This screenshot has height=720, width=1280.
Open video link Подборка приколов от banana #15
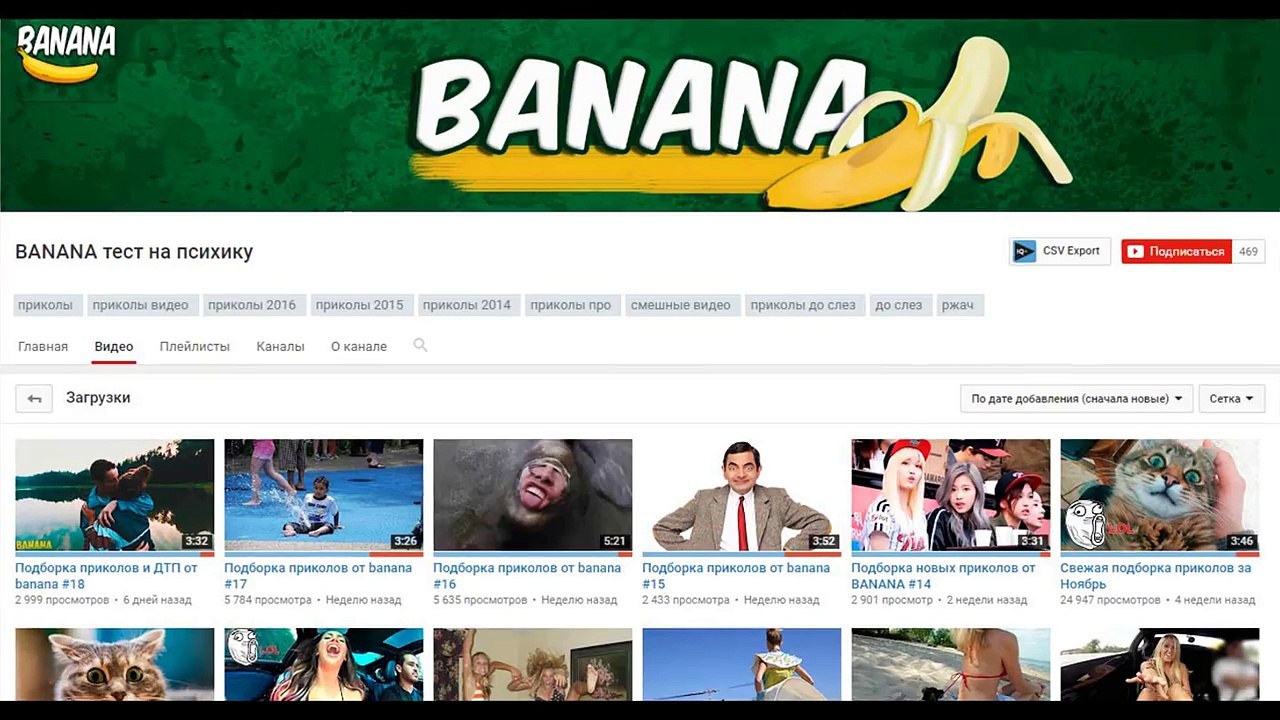[x=736, y=576]
